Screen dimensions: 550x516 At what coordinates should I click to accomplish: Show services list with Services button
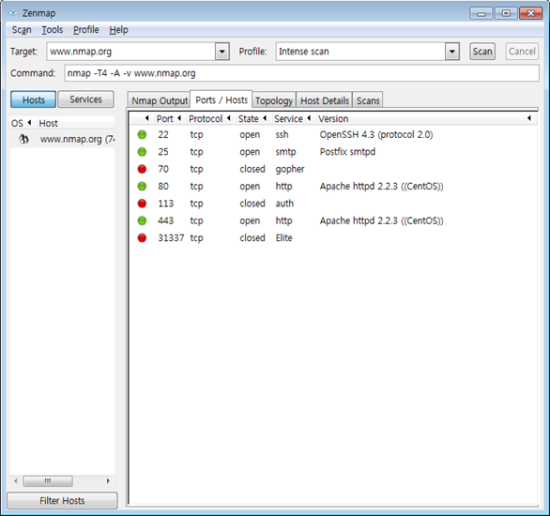point(86,100)
